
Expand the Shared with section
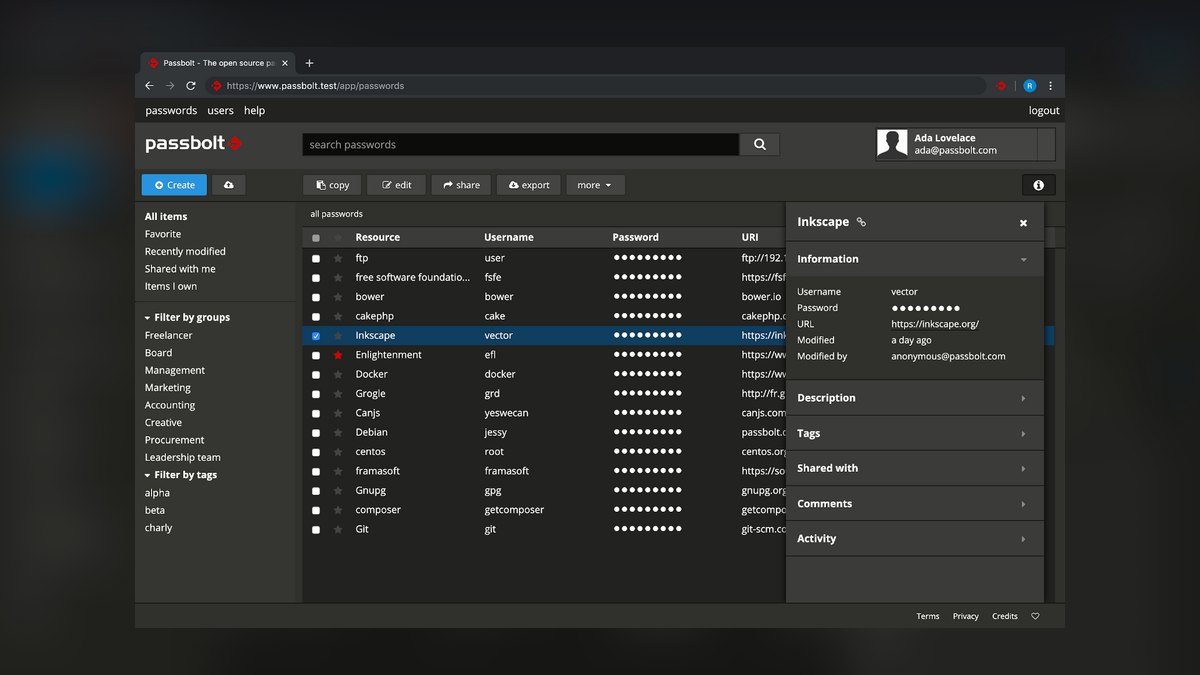point(915,468)
